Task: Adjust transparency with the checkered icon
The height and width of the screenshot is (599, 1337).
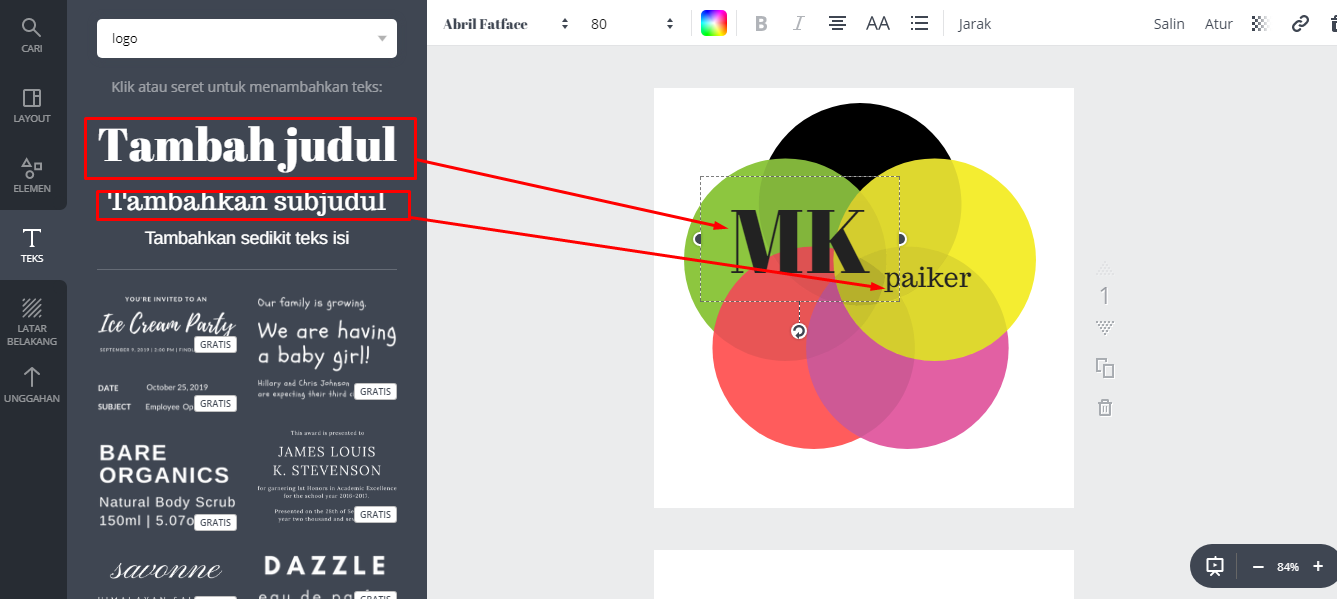Action: point(1259,23)
